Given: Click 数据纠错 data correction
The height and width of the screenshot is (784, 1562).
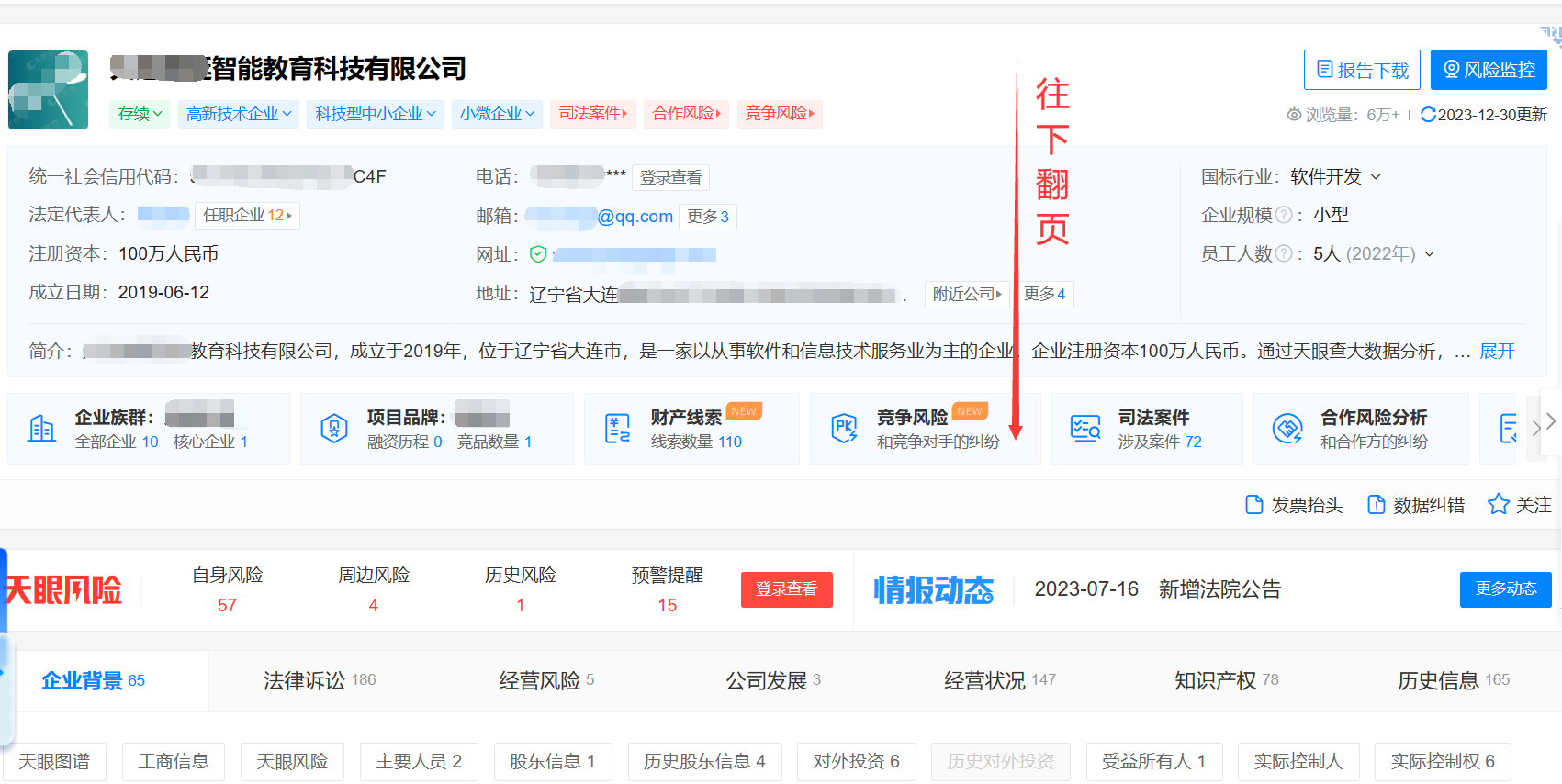Looking at the screenshot, I should tap(1416, 505).
